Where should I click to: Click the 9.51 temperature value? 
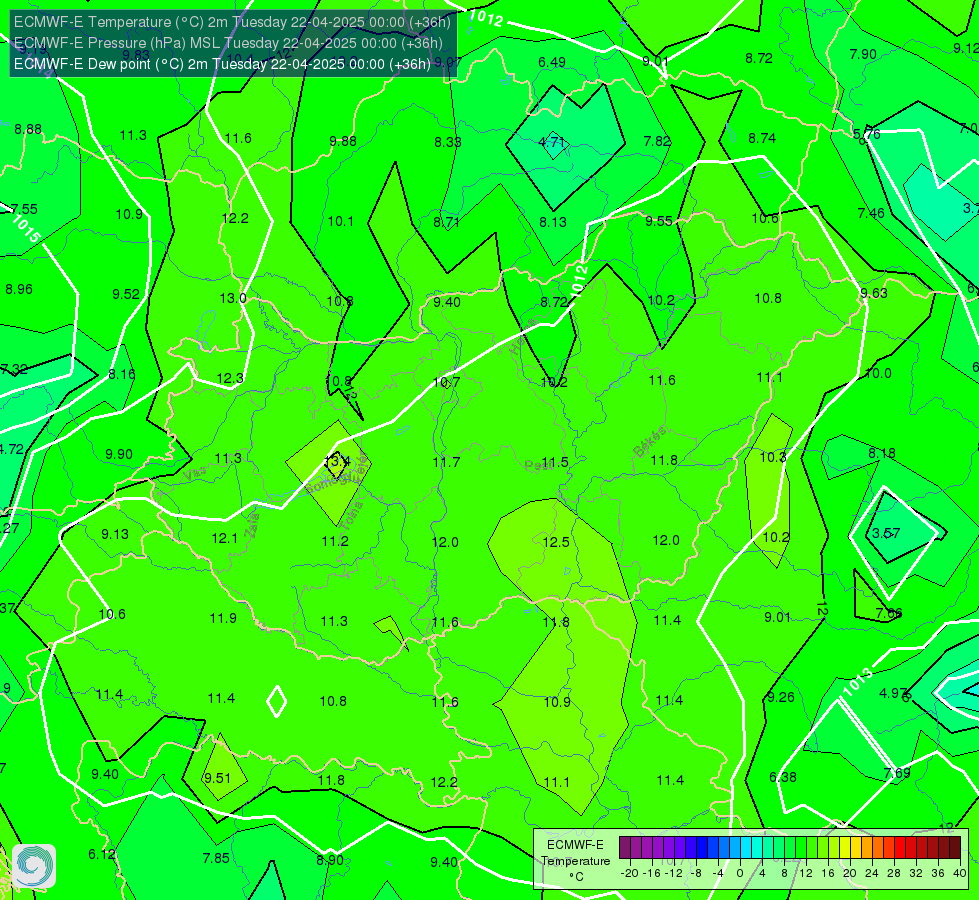point(217,778)
